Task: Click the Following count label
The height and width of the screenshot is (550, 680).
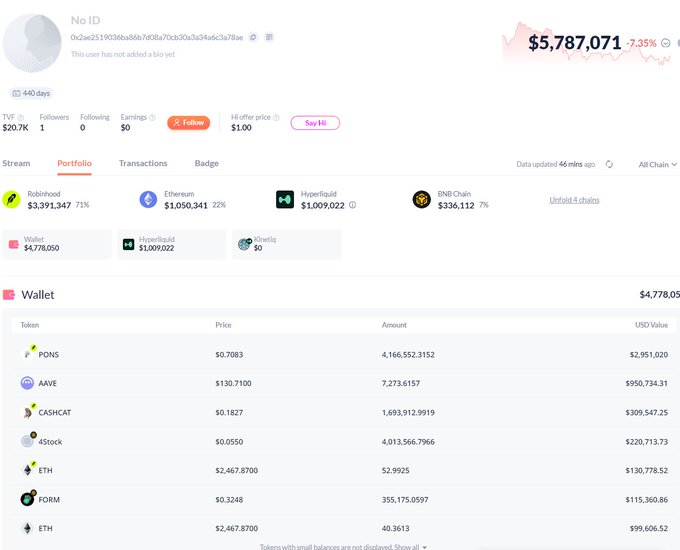Action: tap(95, 117)
